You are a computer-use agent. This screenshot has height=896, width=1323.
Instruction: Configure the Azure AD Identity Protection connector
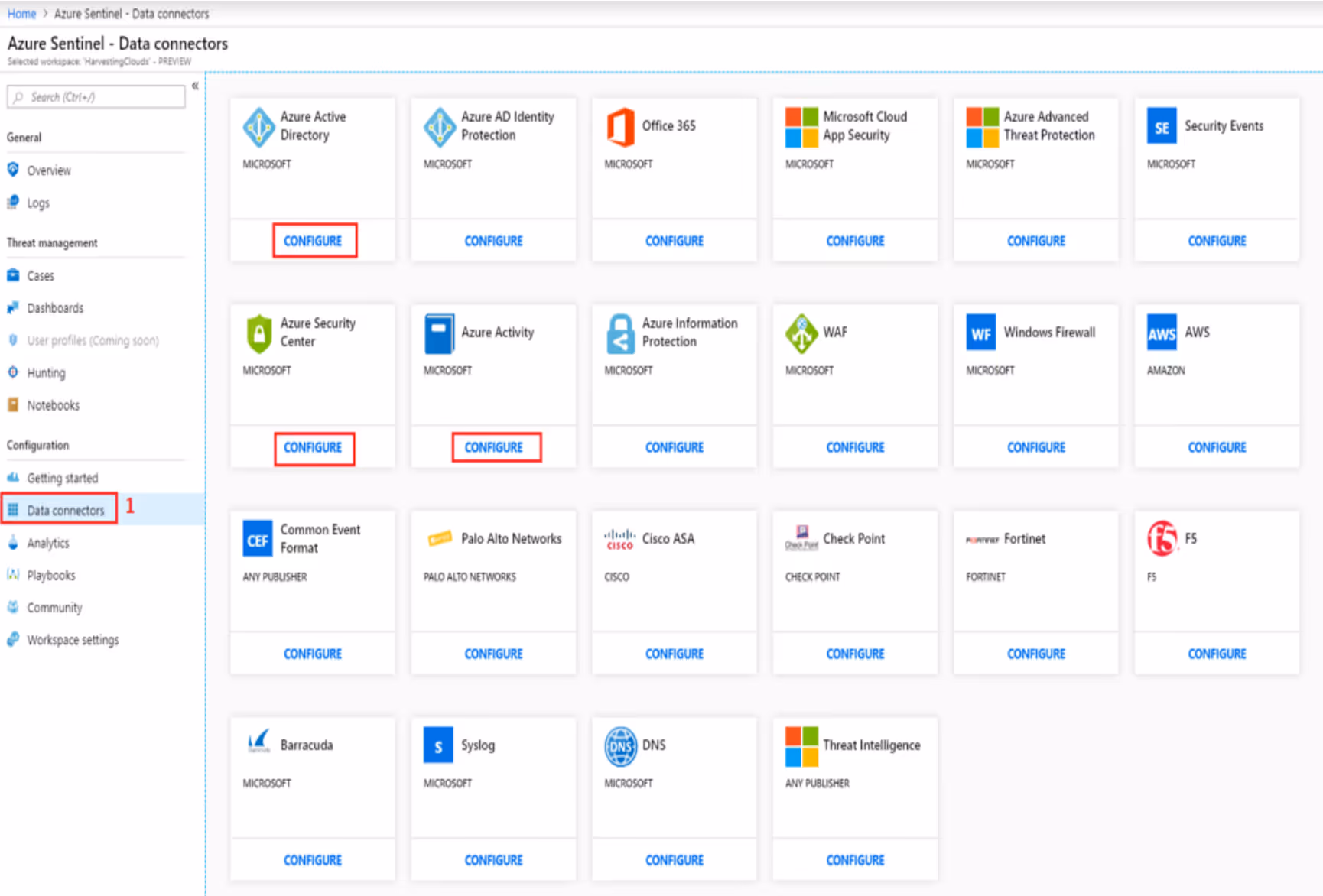point(494,241)
